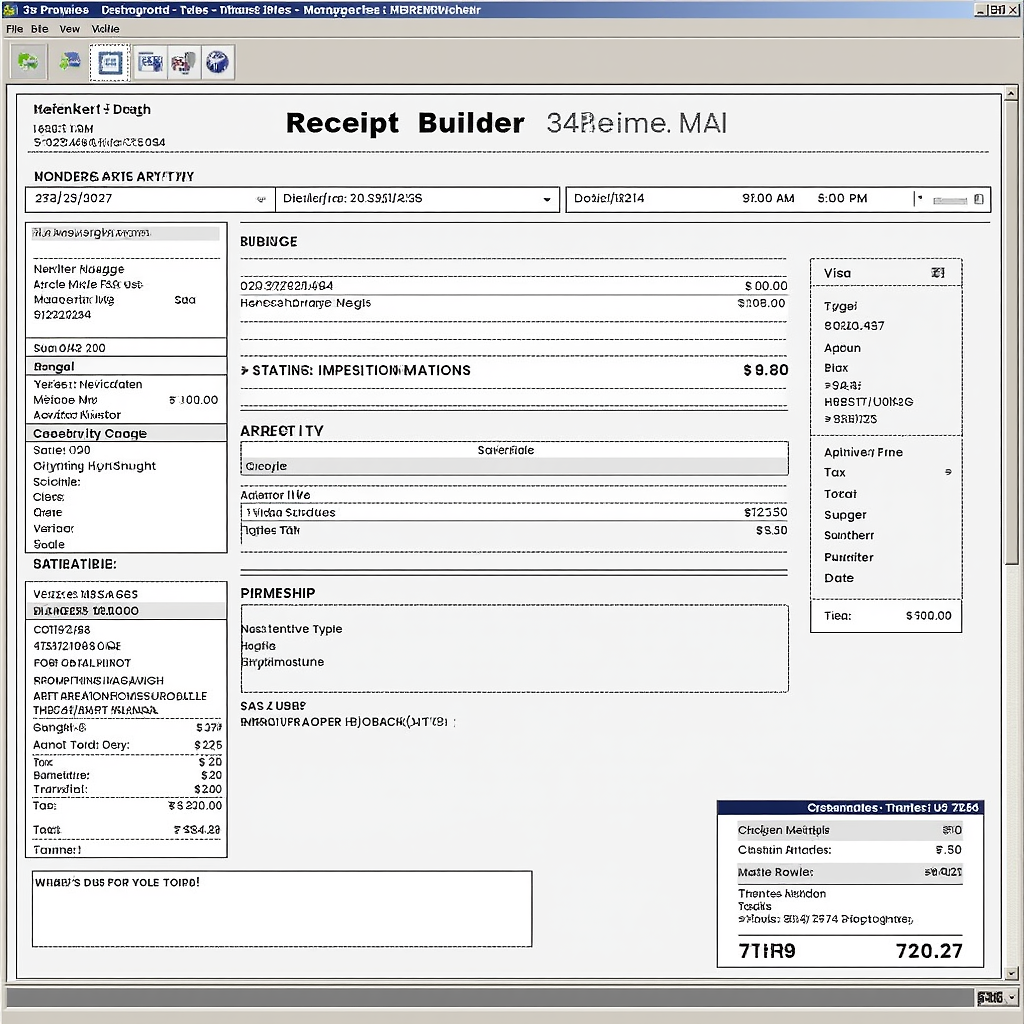1024x1024 pixels.
Task: Open the Dietlerfro: 20.S951/2:GS dropdown arrow
Action: (547, 199)
